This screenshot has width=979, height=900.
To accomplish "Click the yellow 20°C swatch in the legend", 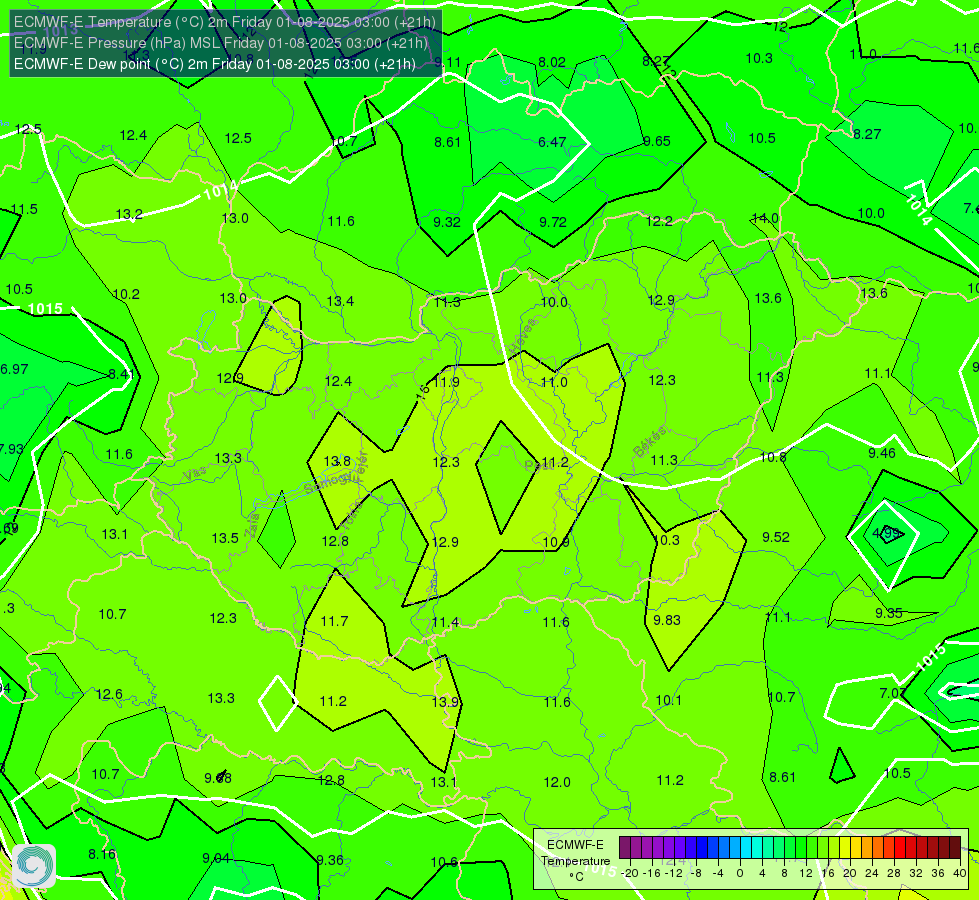I will pos(845,848).
